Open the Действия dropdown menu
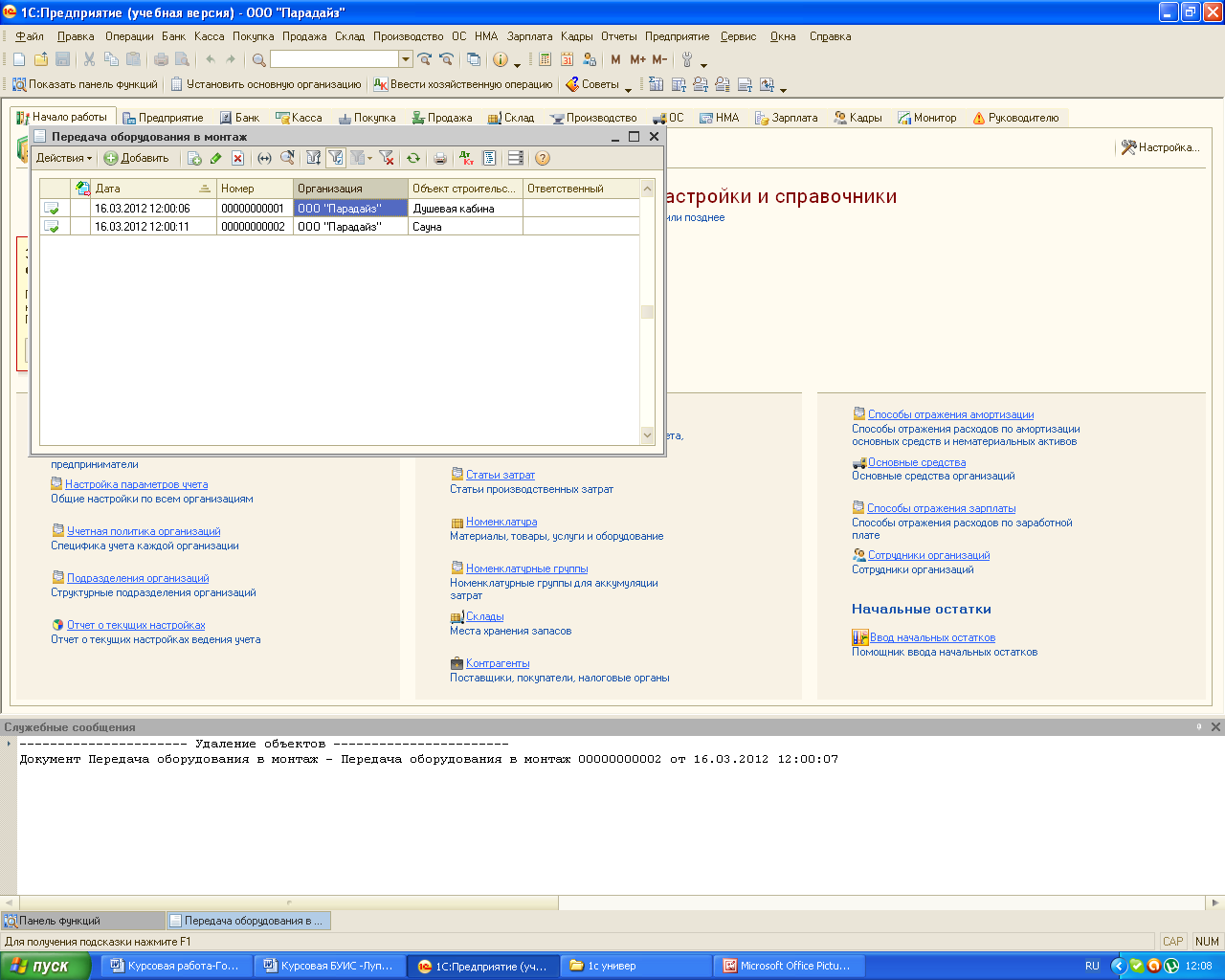 point(64,159)
